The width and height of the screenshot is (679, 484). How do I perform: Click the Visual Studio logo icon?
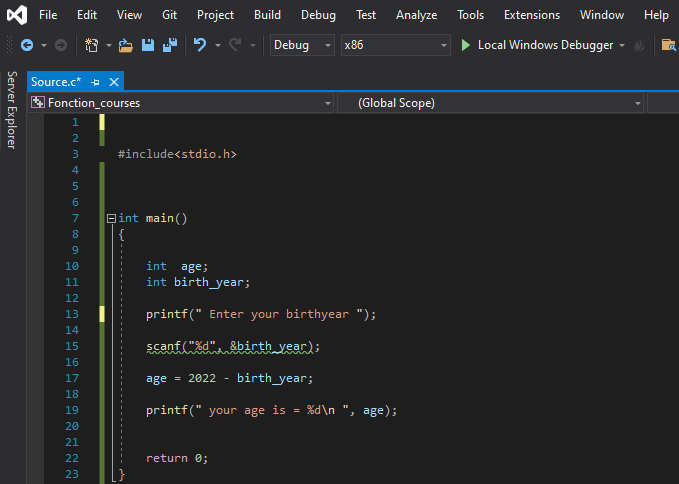coord(17,15)
